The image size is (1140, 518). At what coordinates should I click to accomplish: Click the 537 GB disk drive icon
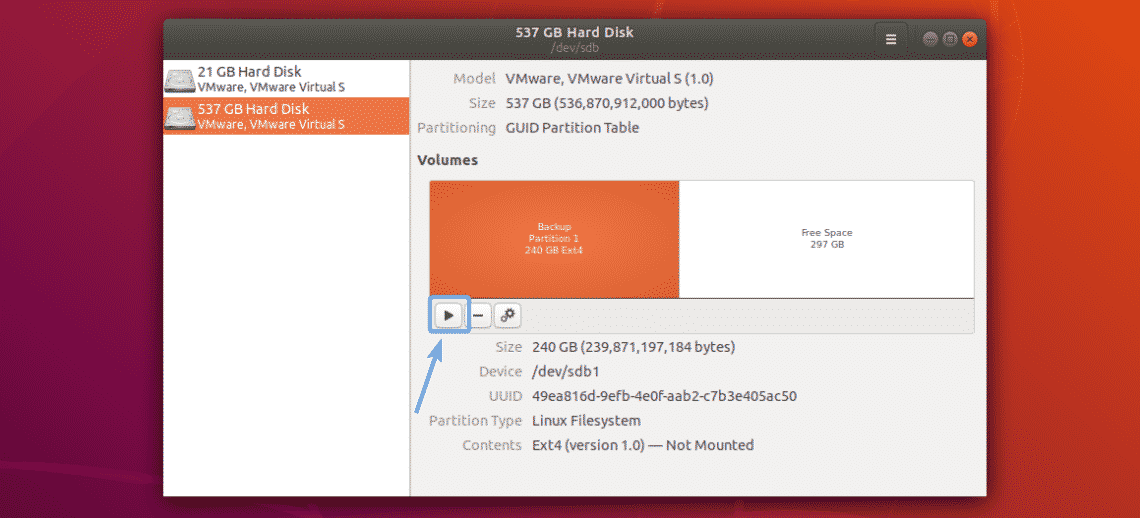point(180,117)
